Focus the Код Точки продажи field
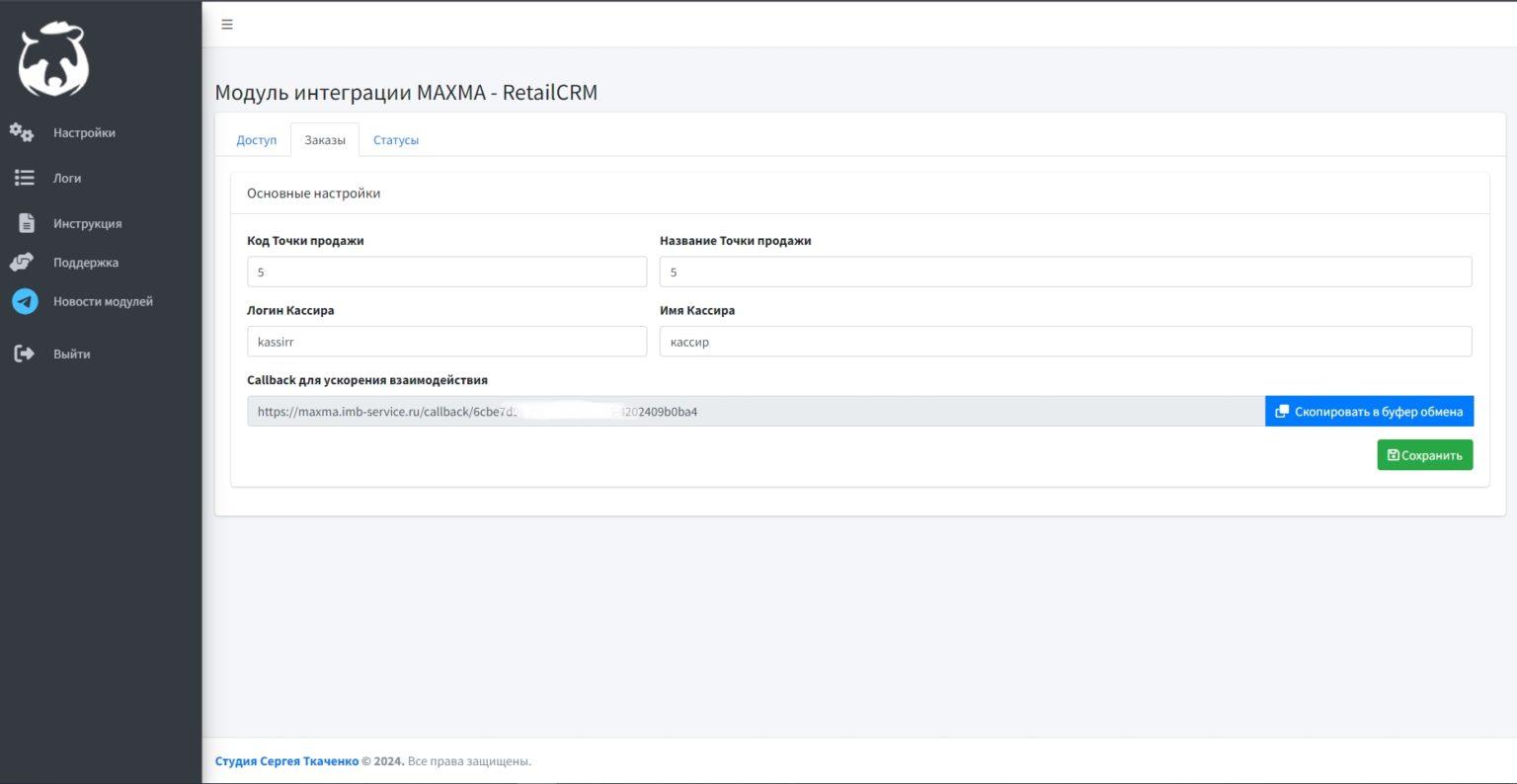This screenshot has height=784, width=1517. (446, 272)
